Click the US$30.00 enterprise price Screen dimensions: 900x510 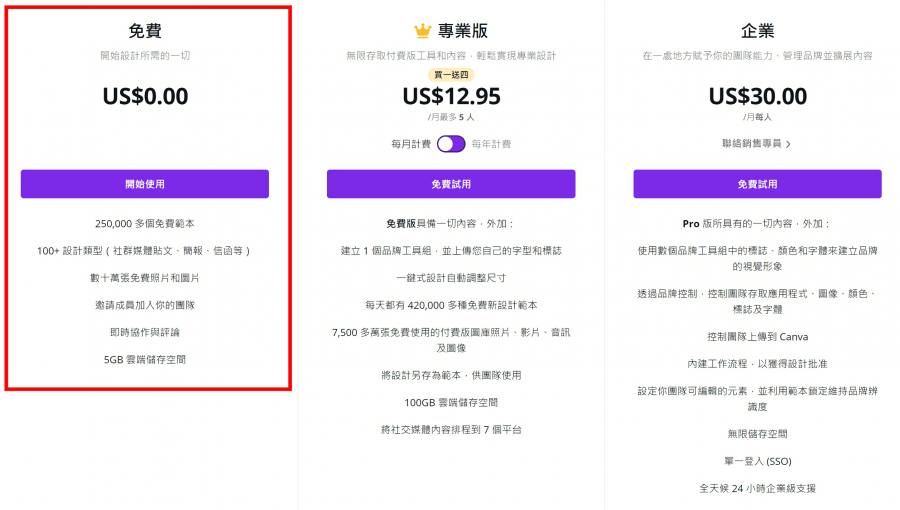758,96
